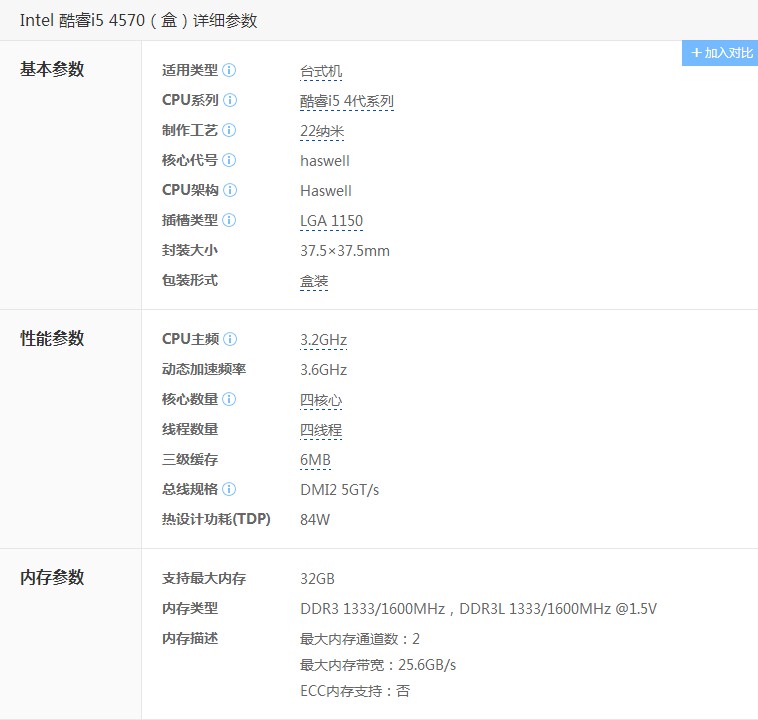This screenshot has height=720, width=758.
Task: Click the info icon next to 核心代号
Action: tap(229, 161)
